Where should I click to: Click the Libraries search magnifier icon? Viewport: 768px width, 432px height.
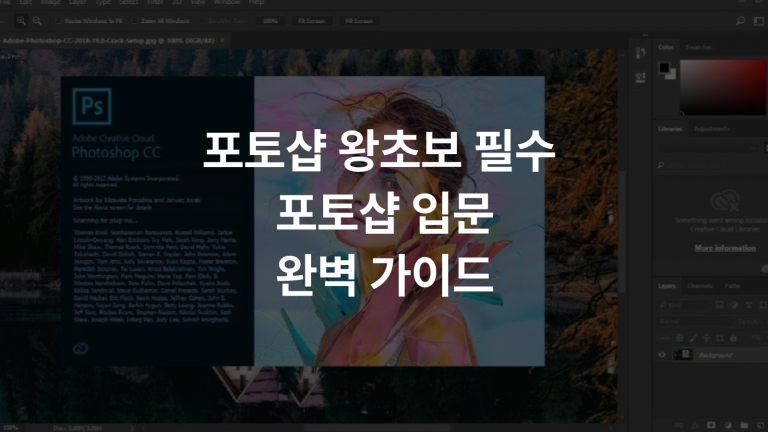pos(661,166)
